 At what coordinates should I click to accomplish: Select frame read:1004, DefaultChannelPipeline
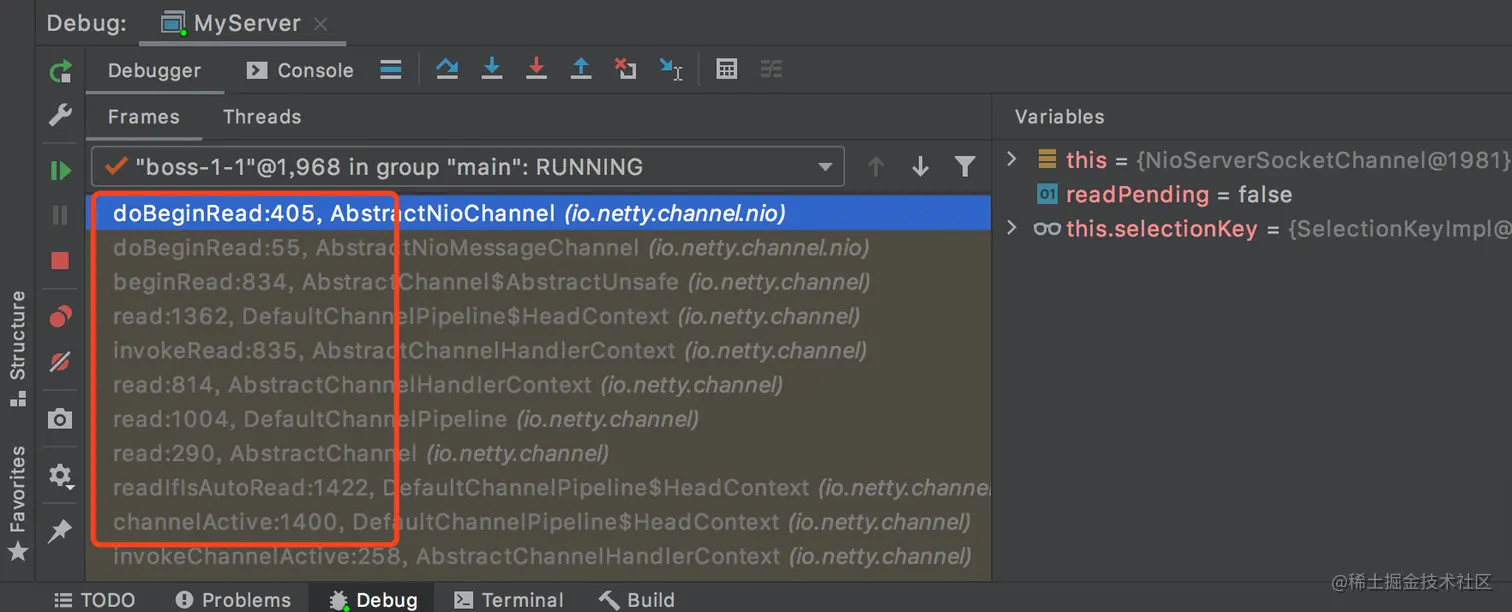[x=538, y=418]
